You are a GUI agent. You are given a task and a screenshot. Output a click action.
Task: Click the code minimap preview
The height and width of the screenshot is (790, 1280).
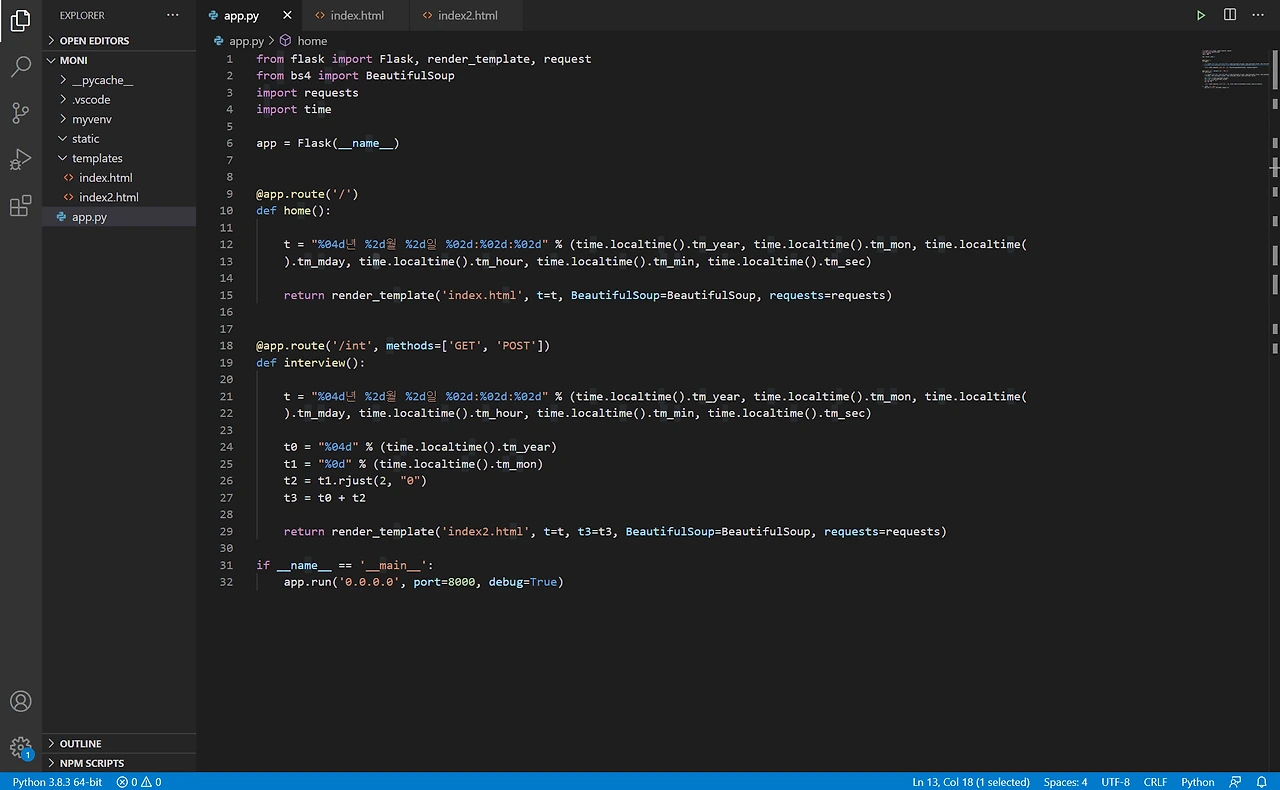coord(1233,70)
